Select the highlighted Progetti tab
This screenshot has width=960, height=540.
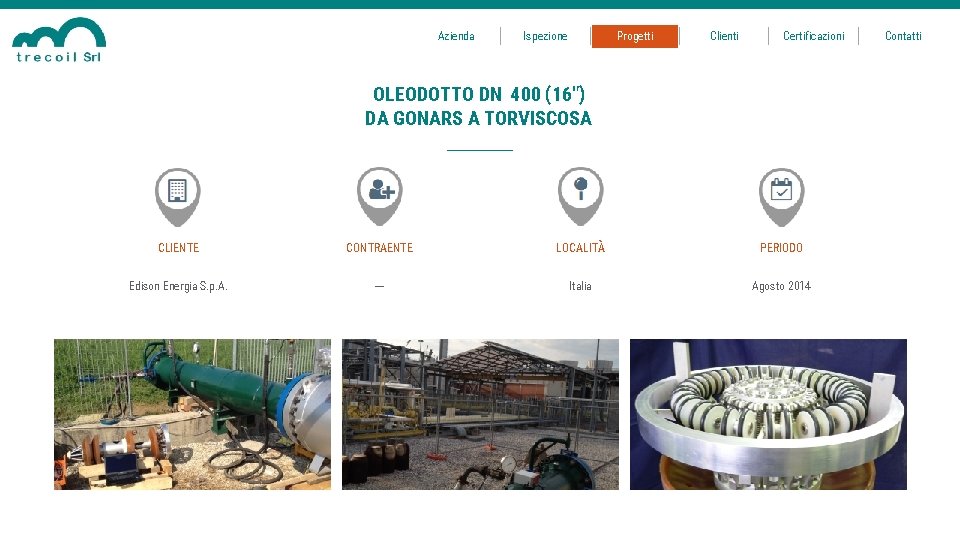[635, 36]
